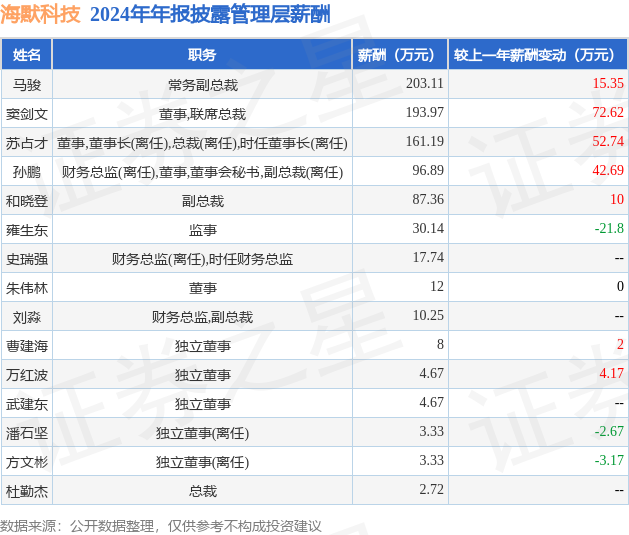This screenshot has height=535, width=629.
Task: Click 朱伟林's 董事 position cell
Action: 203,288
